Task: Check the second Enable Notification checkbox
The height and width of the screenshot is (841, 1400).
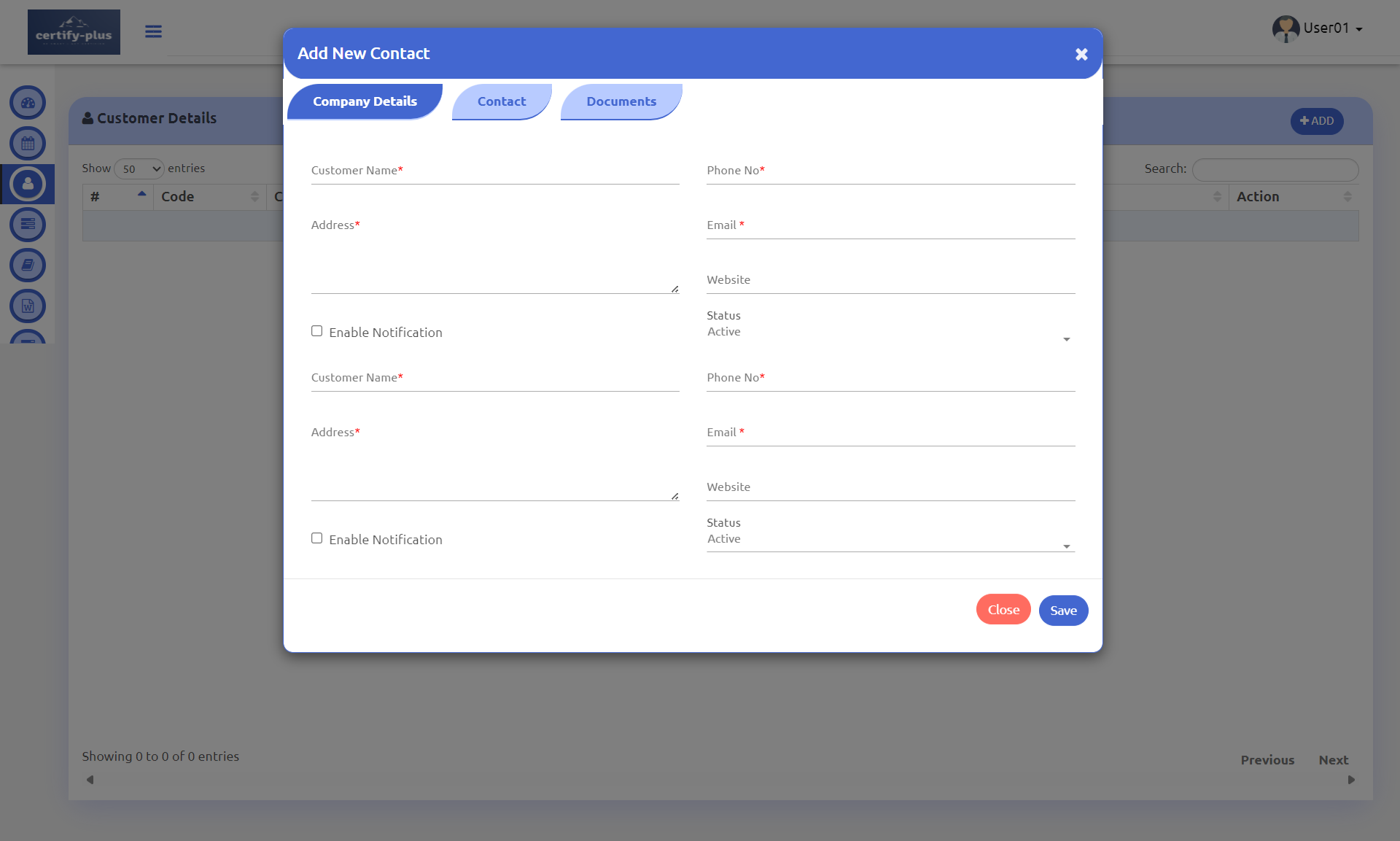Action: point(316,538)
